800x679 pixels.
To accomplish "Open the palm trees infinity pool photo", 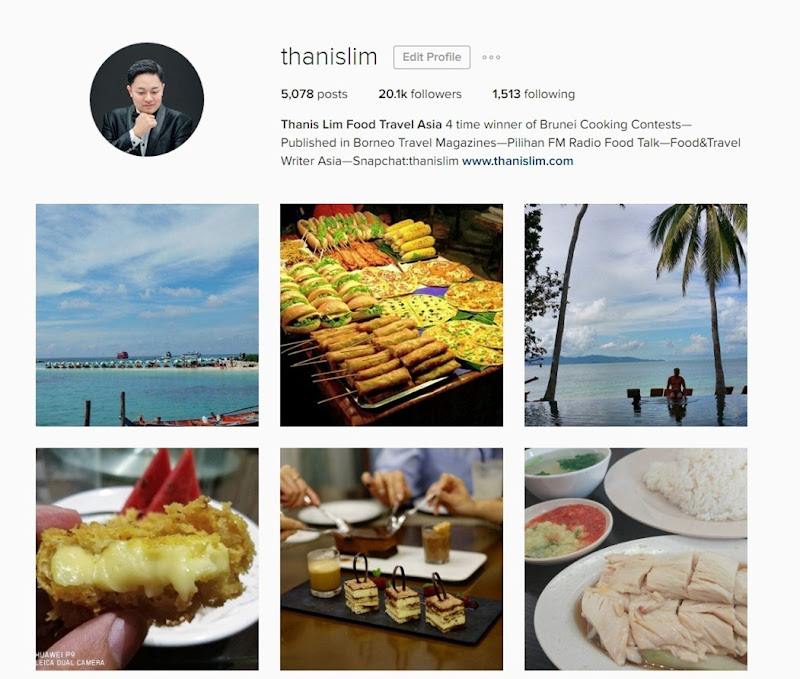I will 636,315.
